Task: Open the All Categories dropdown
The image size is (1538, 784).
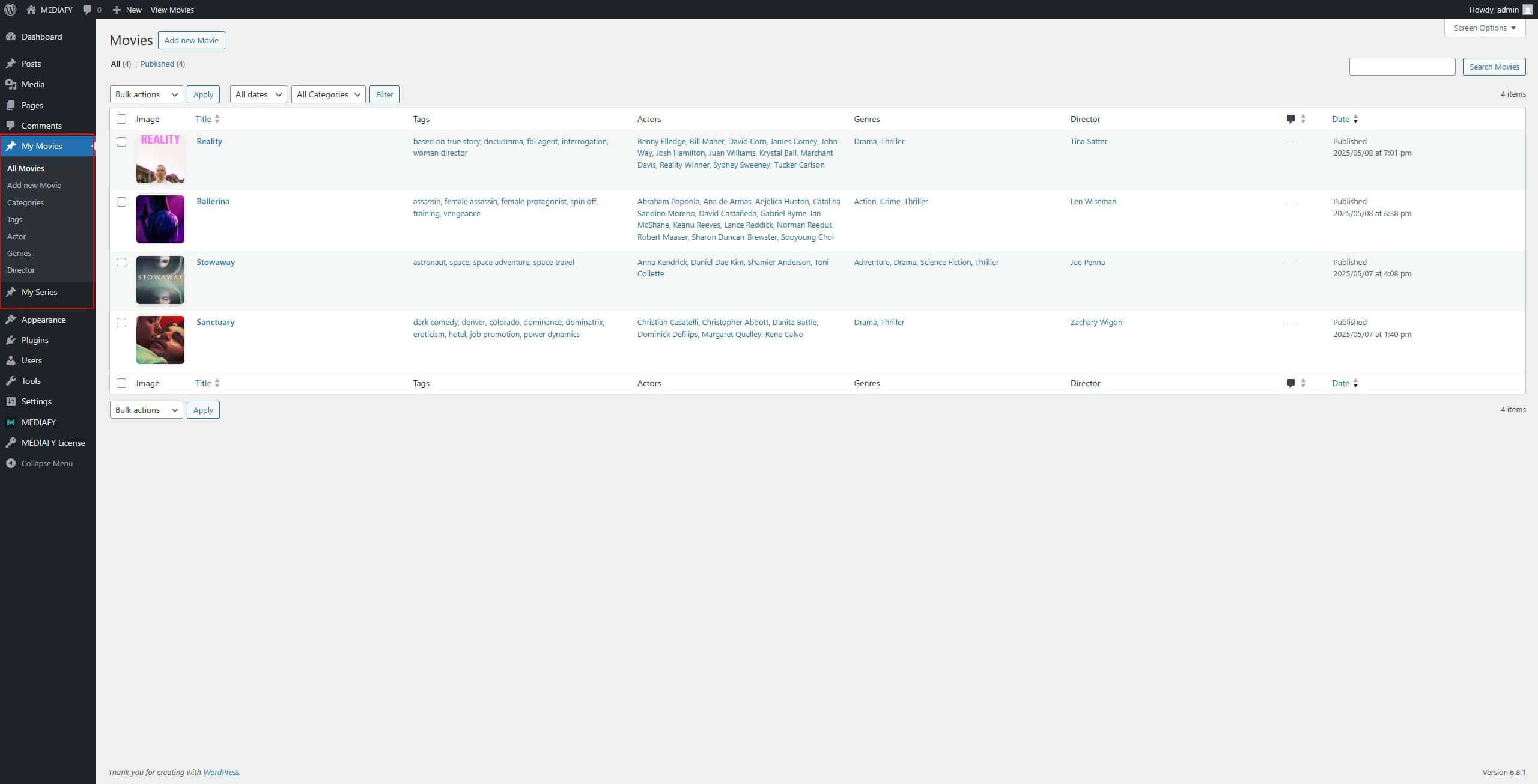Action: [x=329, y=94]
